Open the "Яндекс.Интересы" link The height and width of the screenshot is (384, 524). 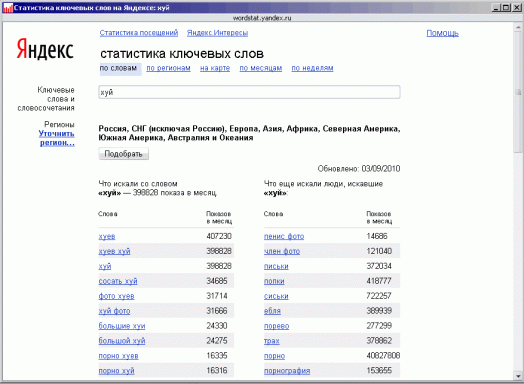(217, 33)
